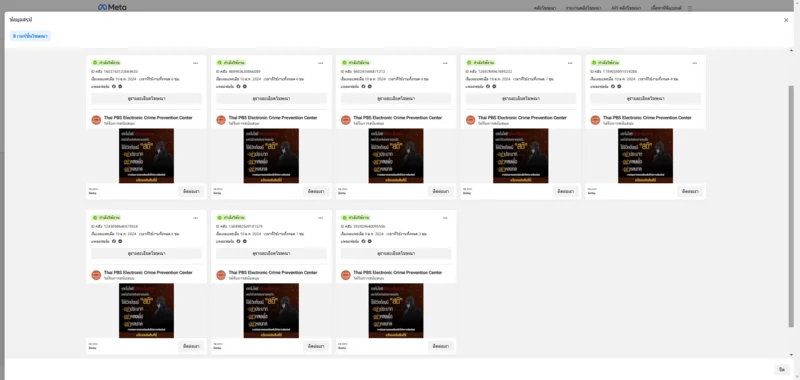
Task: Open the three-dot menu on first bottom-row ad card
Action: (x=195, y=218)
